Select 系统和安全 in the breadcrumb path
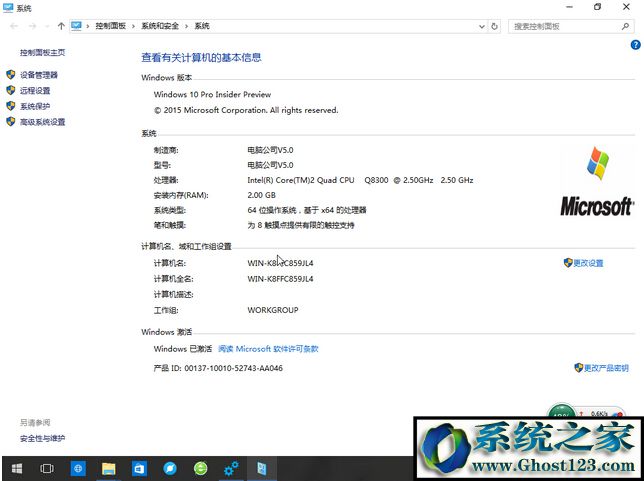The height and width of the screenshot is (481, 644). pos(160,26)
